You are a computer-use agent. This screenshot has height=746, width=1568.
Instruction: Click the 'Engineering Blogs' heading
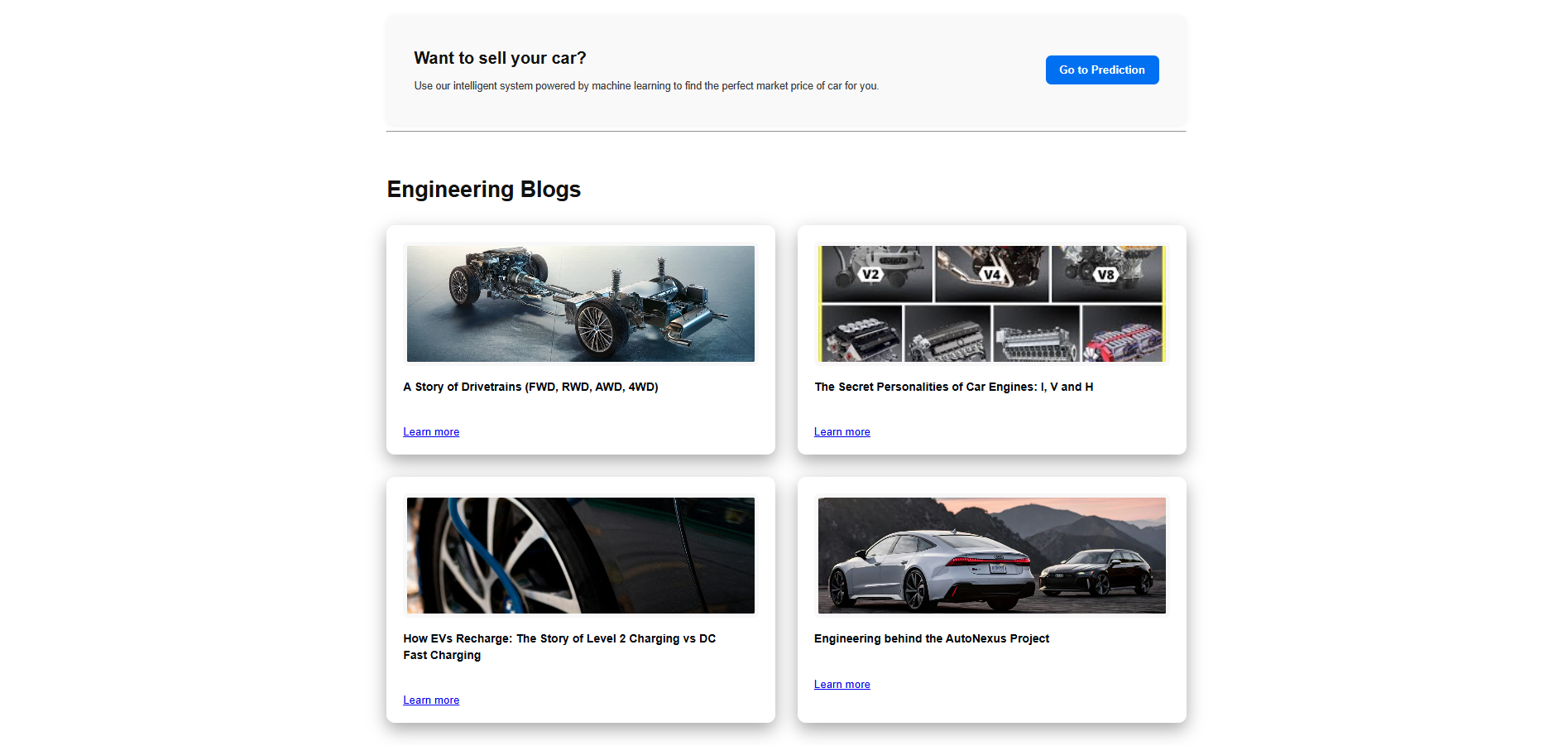tap(484, 190)
